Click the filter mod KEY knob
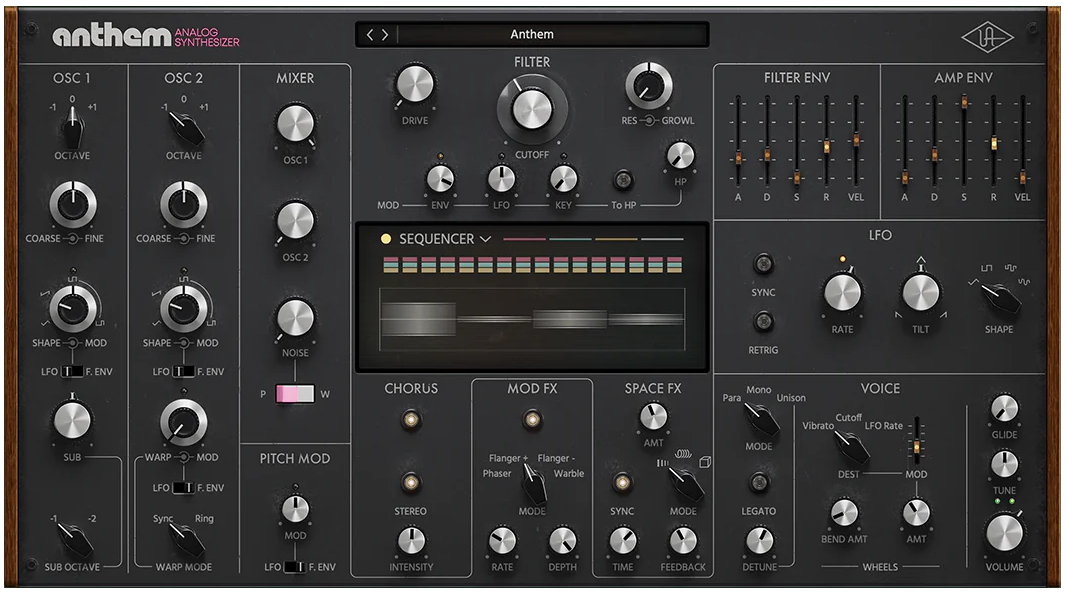 pyautogui.click(x=564, y=179)
